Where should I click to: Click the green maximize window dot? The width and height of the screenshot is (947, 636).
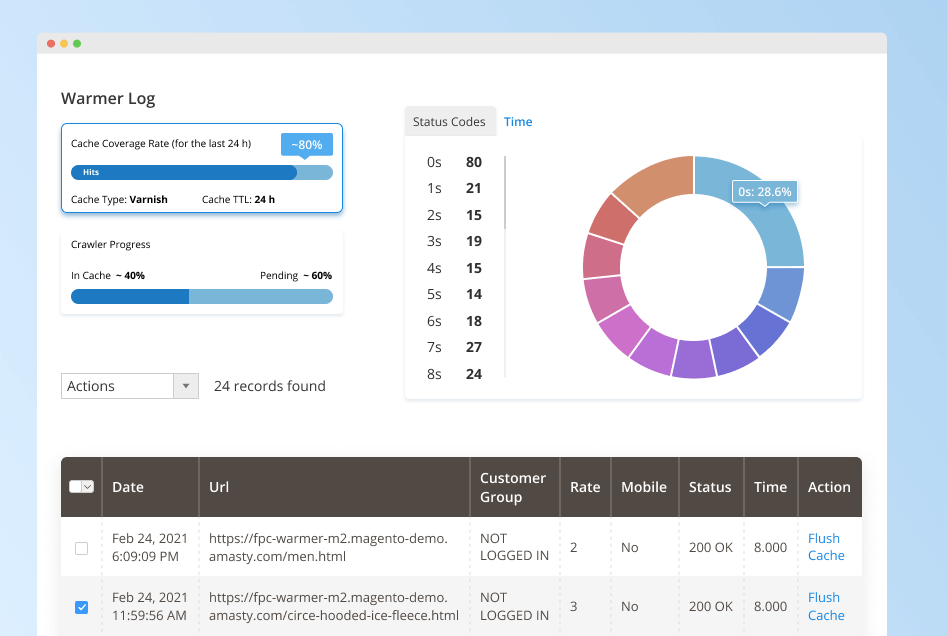(77, 44)
